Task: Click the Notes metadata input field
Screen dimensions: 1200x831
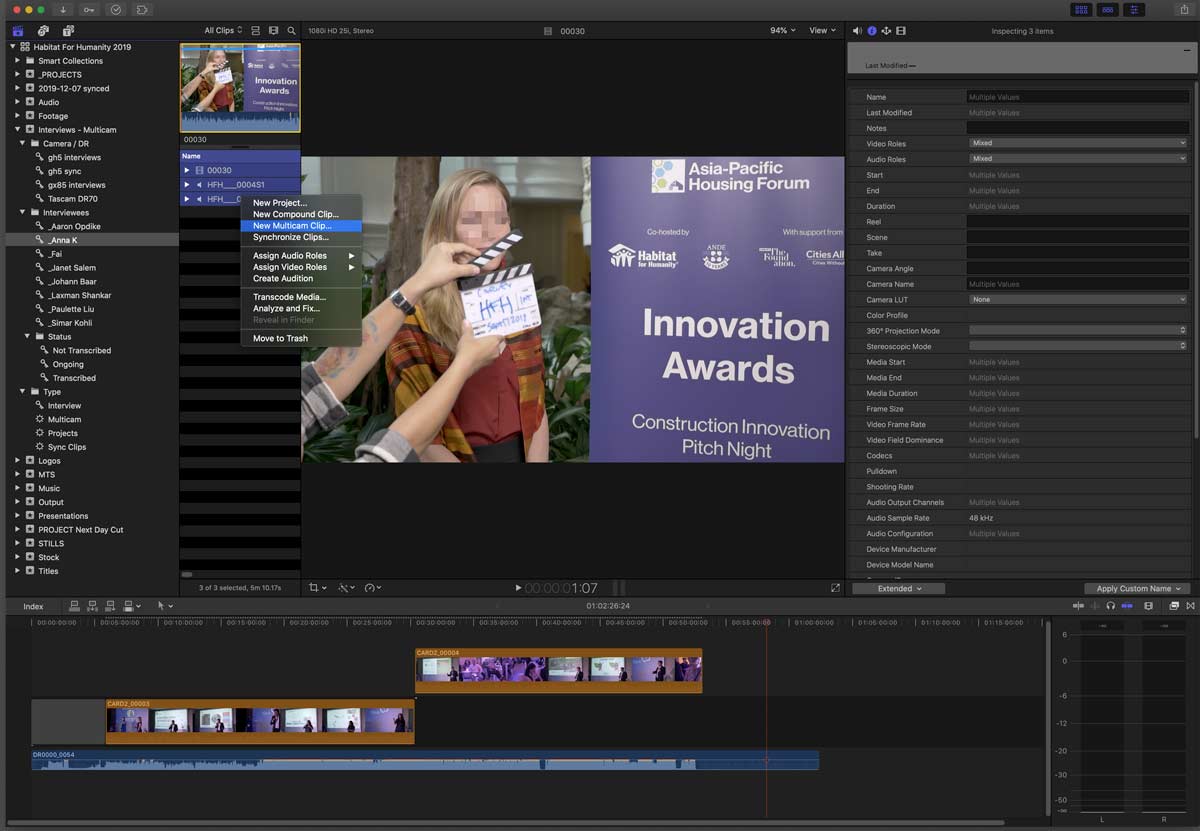Action: click(x=1077, y=128)
